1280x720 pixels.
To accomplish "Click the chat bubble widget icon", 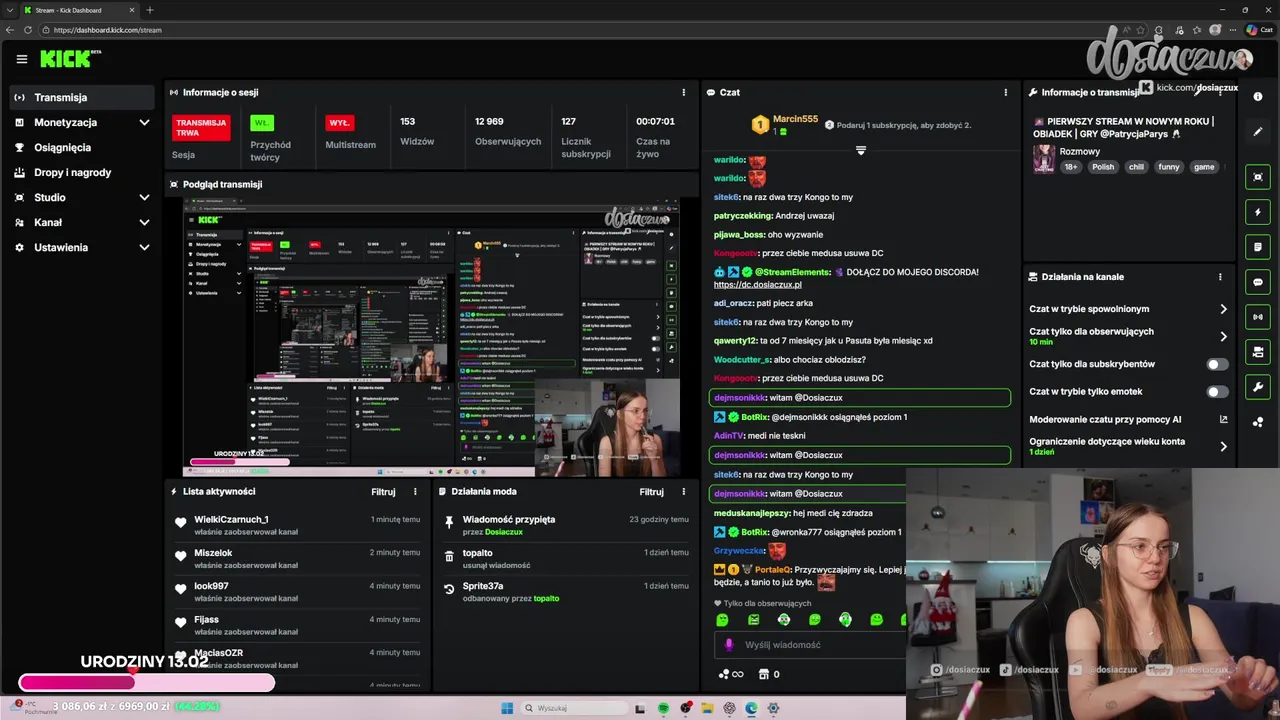I will point(1258,282).
